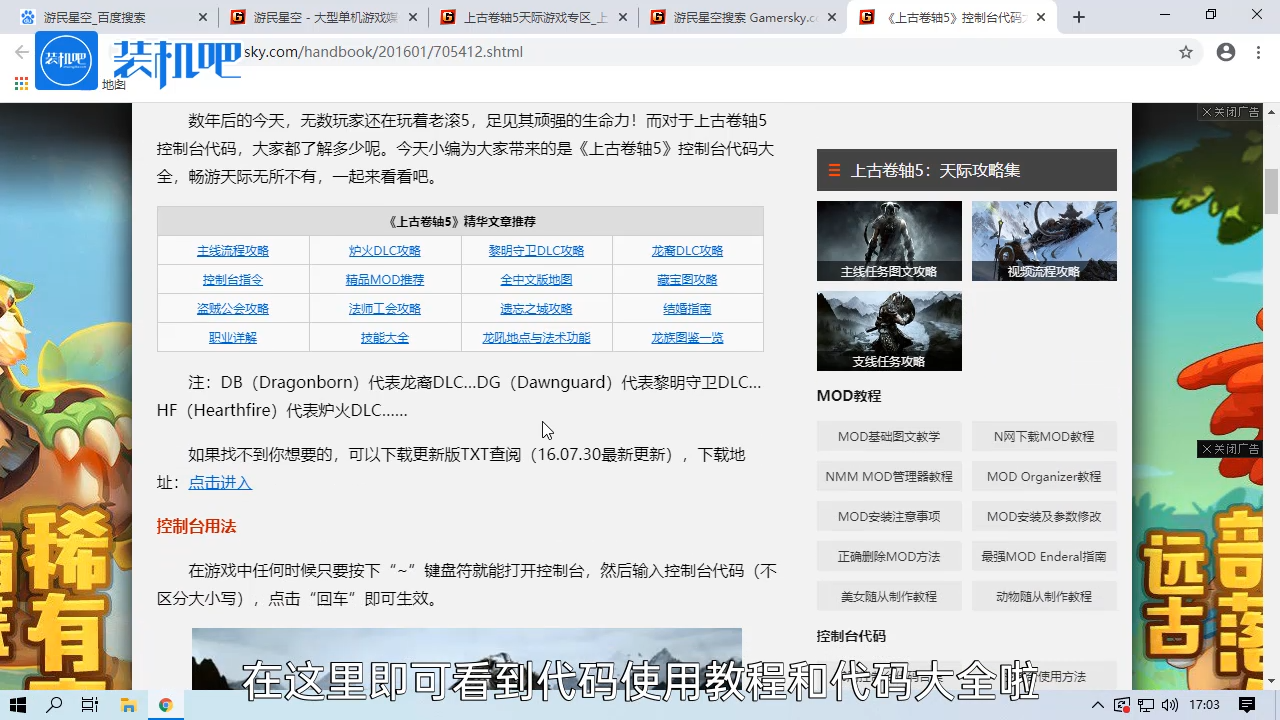Screen dimensions: 1280x720
Task: Open the 主线任务图文攻略 thumbnail
Action: pos(888,240)
